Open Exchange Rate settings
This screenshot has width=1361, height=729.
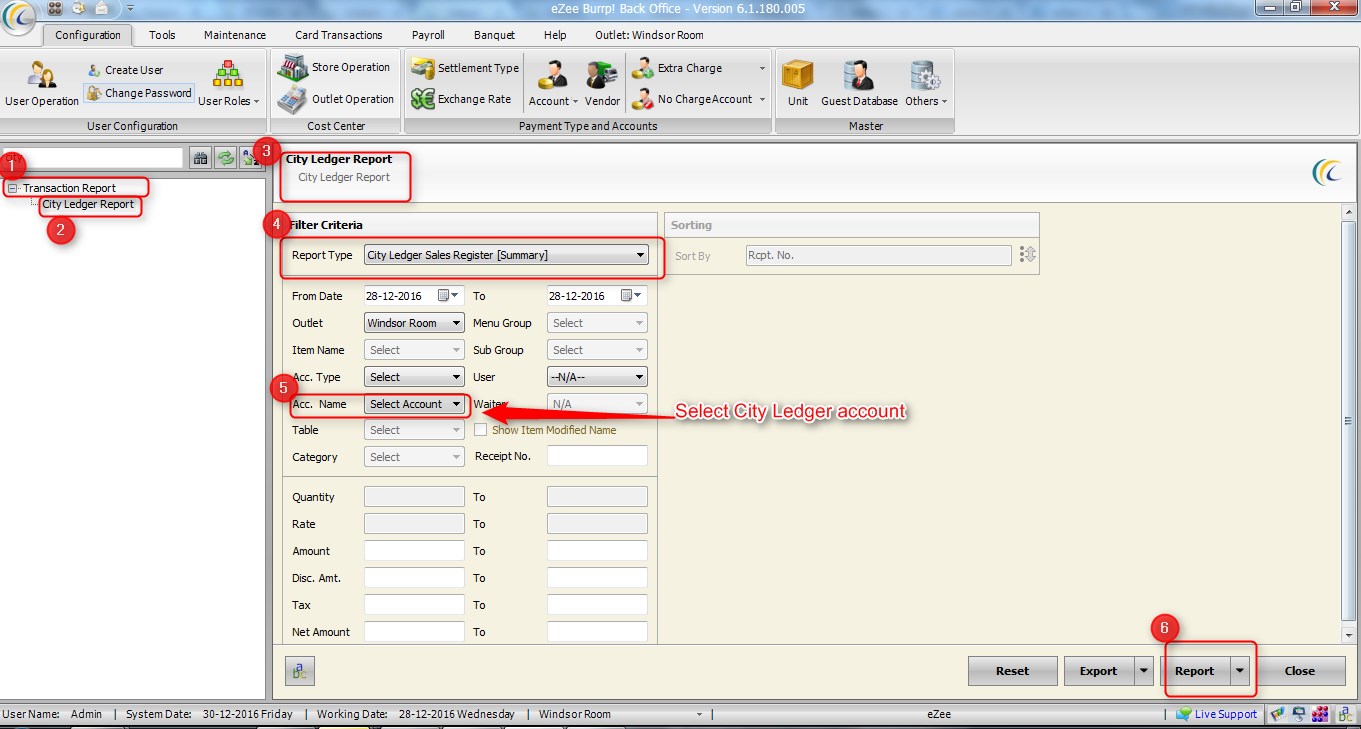(461, 99)
